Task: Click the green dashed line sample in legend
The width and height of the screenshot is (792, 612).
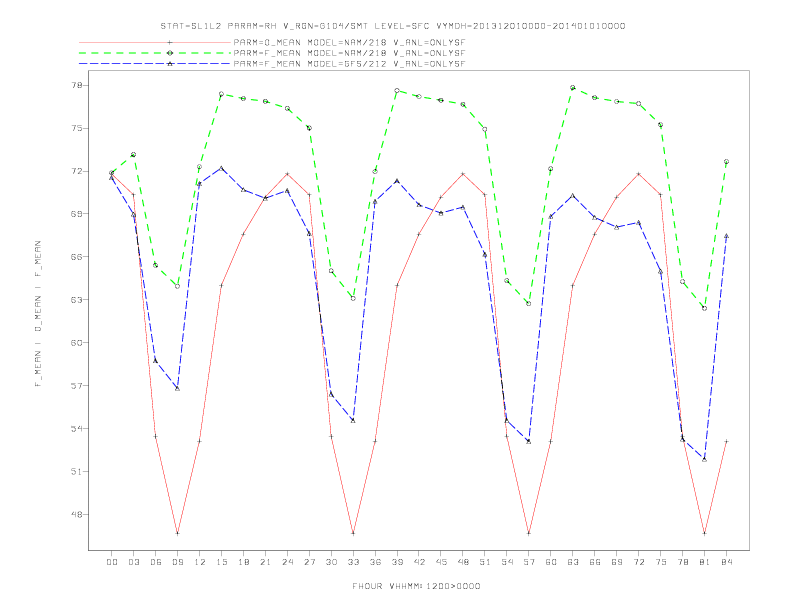Action: (155, 53)
